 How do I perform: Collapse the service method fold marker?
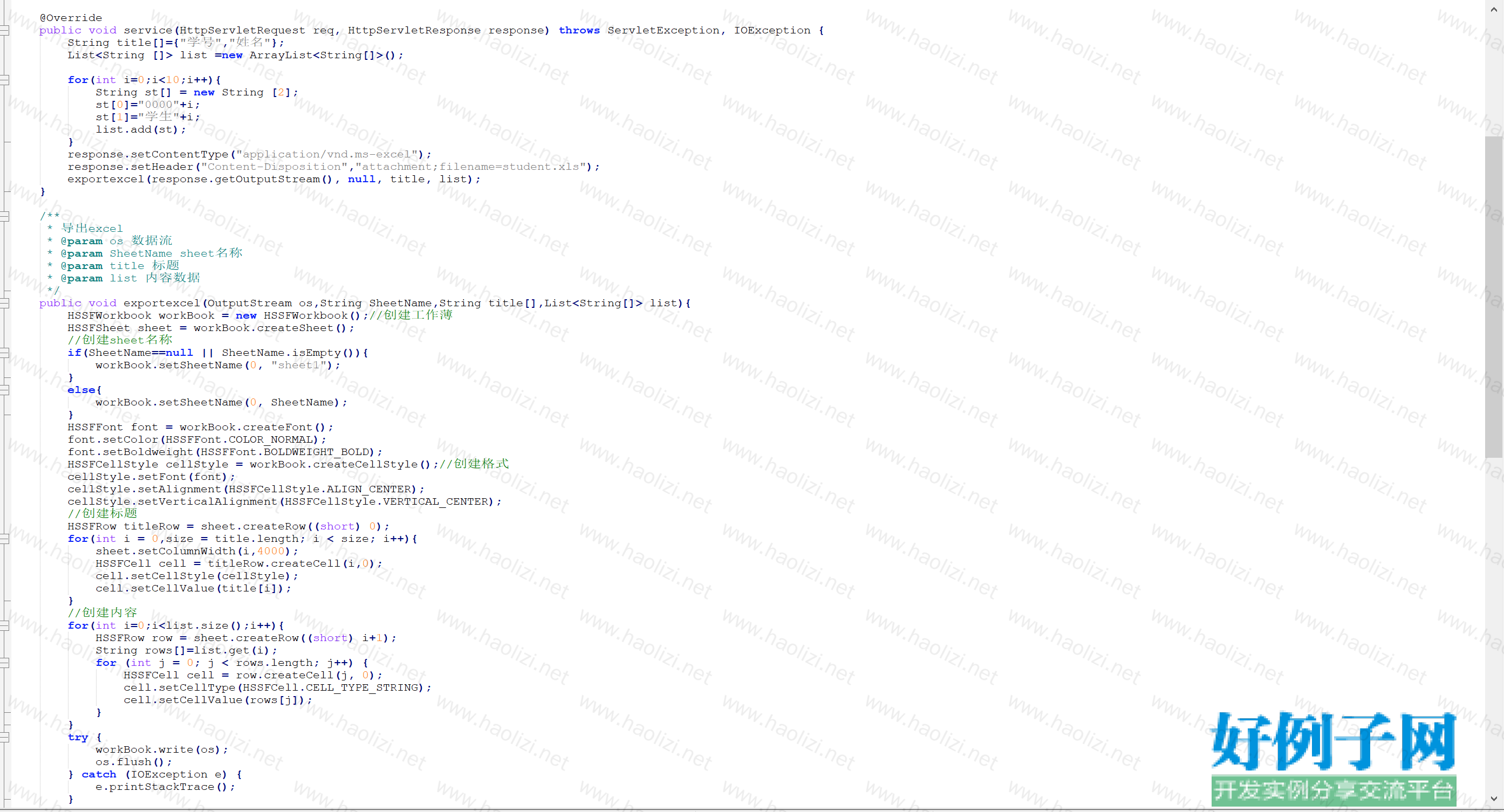point(5,30)
